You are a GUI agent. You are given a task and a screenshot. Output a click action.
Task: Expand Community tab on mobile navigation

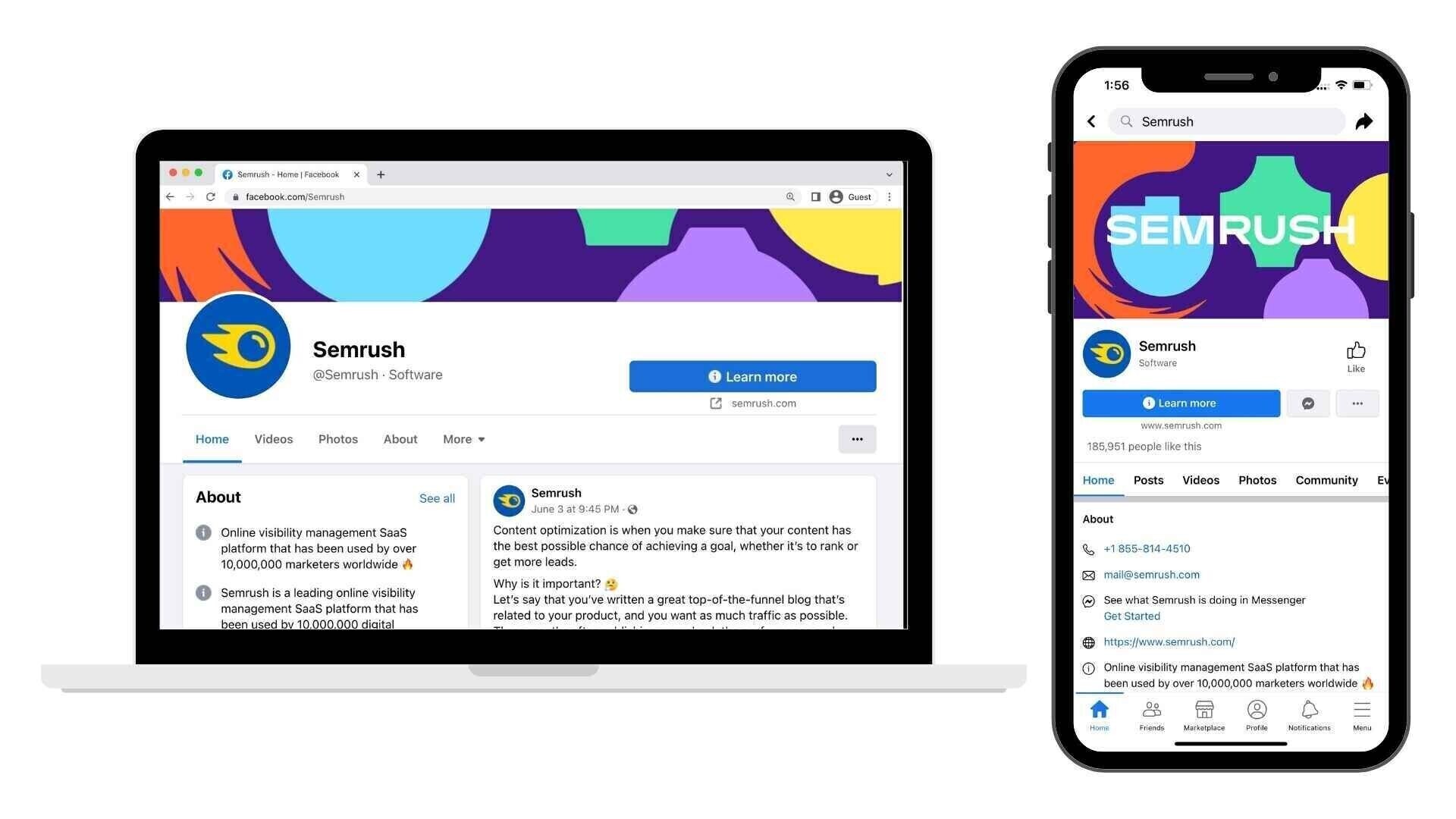coord(1326,479)
